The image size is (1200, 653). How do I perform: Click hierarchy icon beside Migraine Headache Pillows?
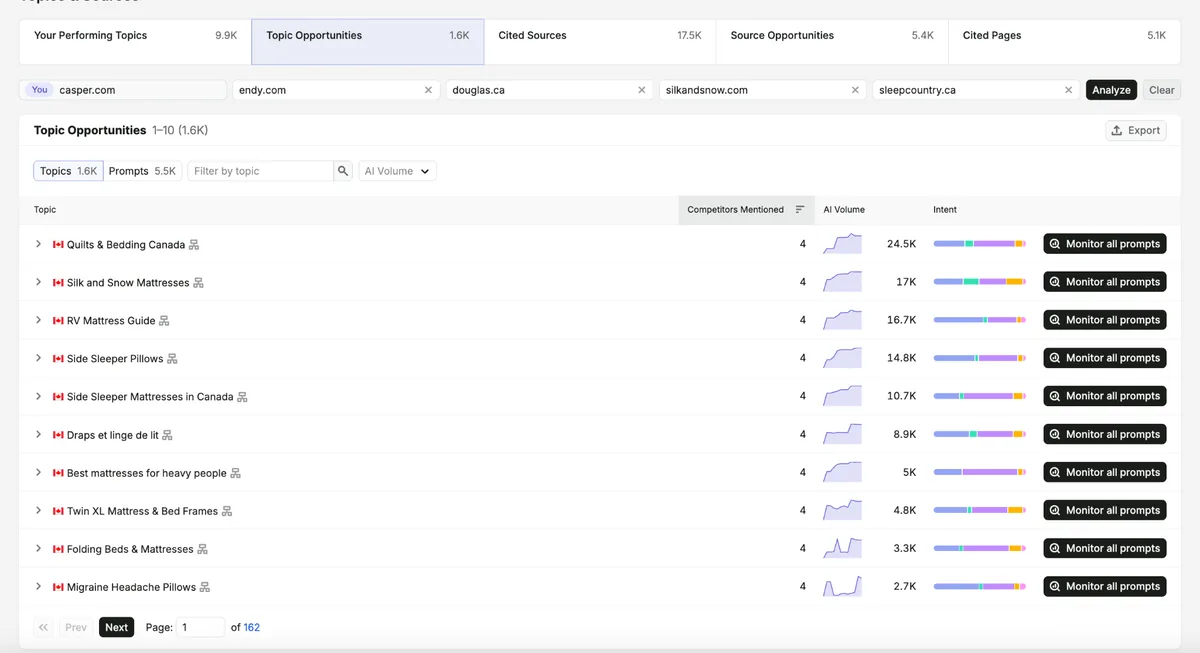pyautogui.click(x=205, y=587)
